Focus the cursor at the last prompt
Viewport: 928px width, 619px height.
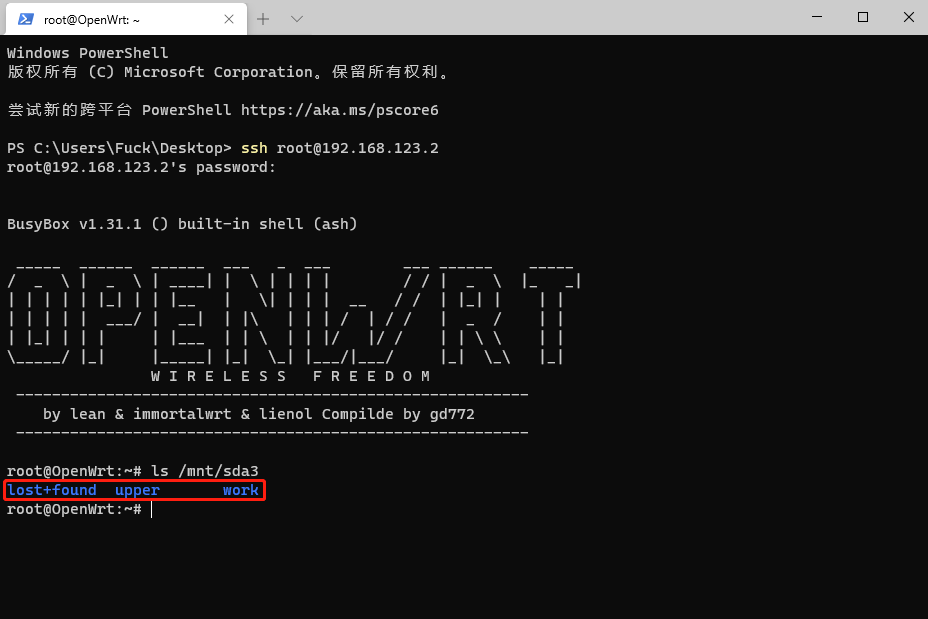pyautogui.click(x=151, y=509)
